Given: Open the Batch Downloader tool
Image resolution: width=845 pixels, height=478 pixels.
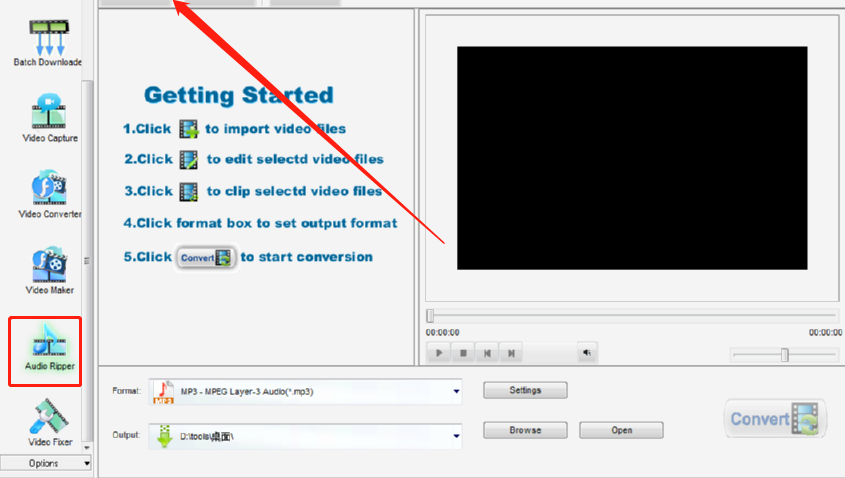Looking at the screenshot, I should tap(49, 43).
